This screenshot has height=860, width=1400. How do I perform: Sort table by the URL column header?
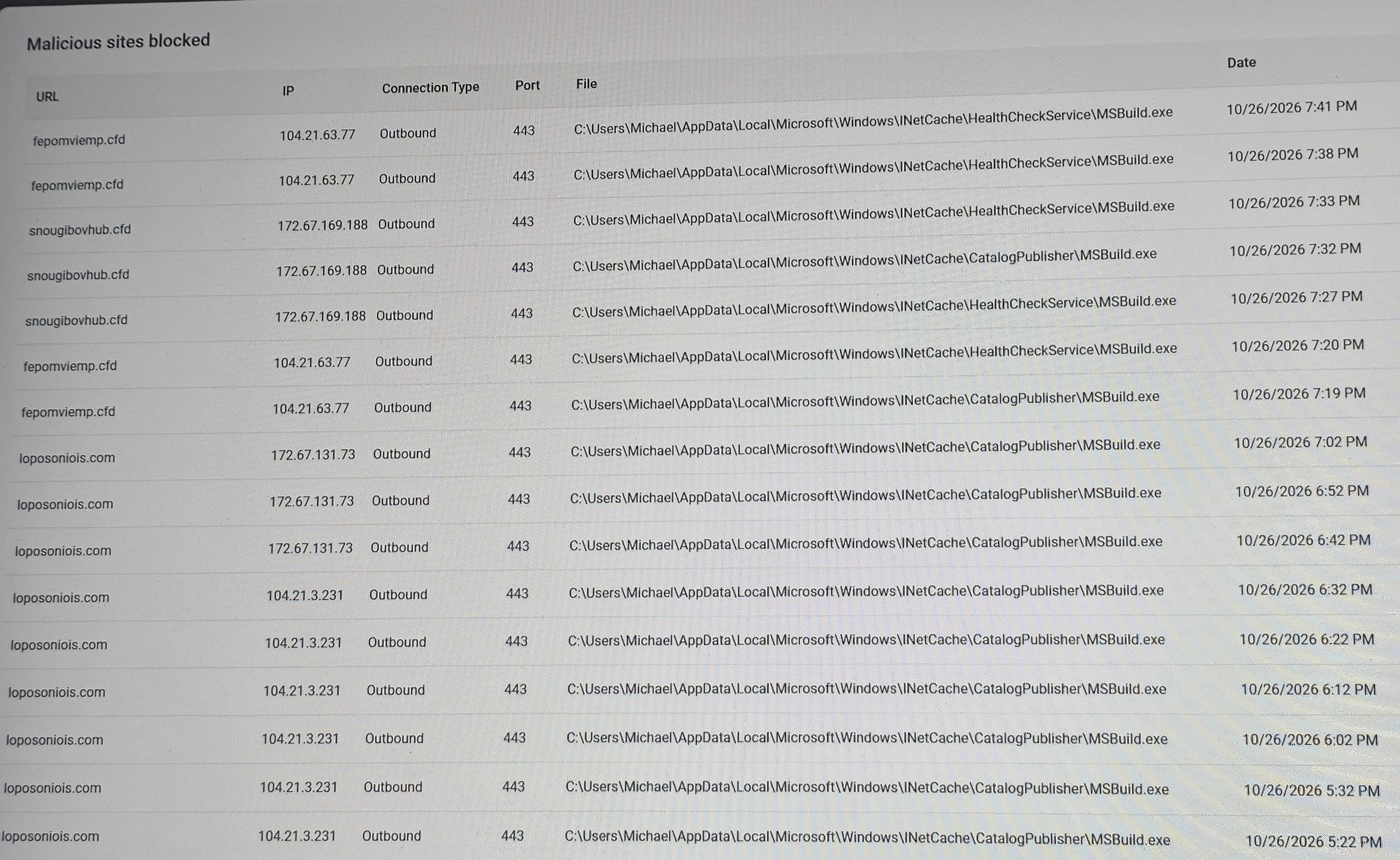coord(47,97)
